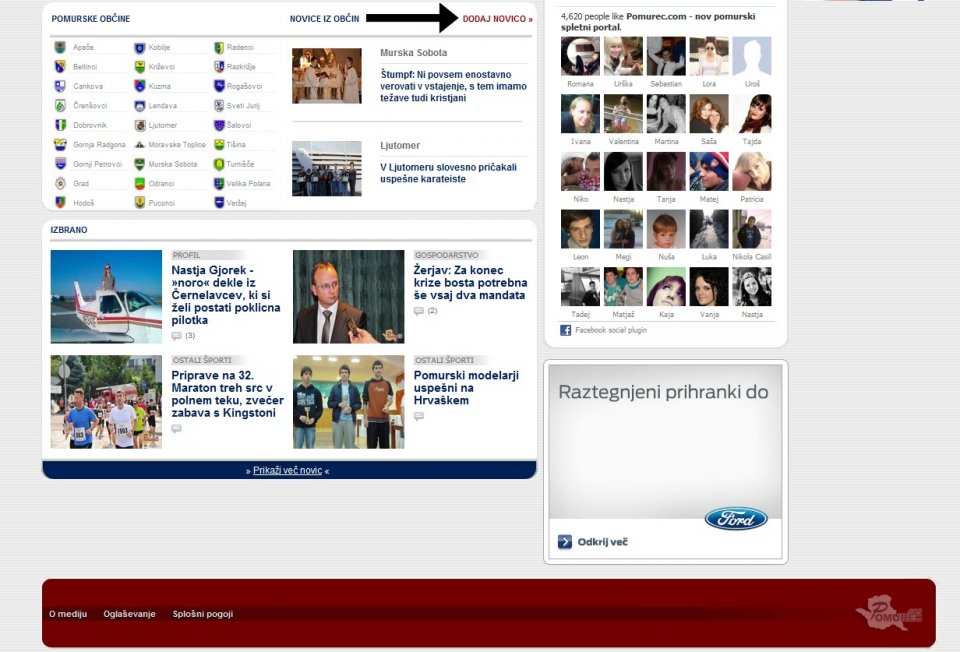Select Splošni pogoji in the footer
960x652 pixels.
[x=203, y=614]
